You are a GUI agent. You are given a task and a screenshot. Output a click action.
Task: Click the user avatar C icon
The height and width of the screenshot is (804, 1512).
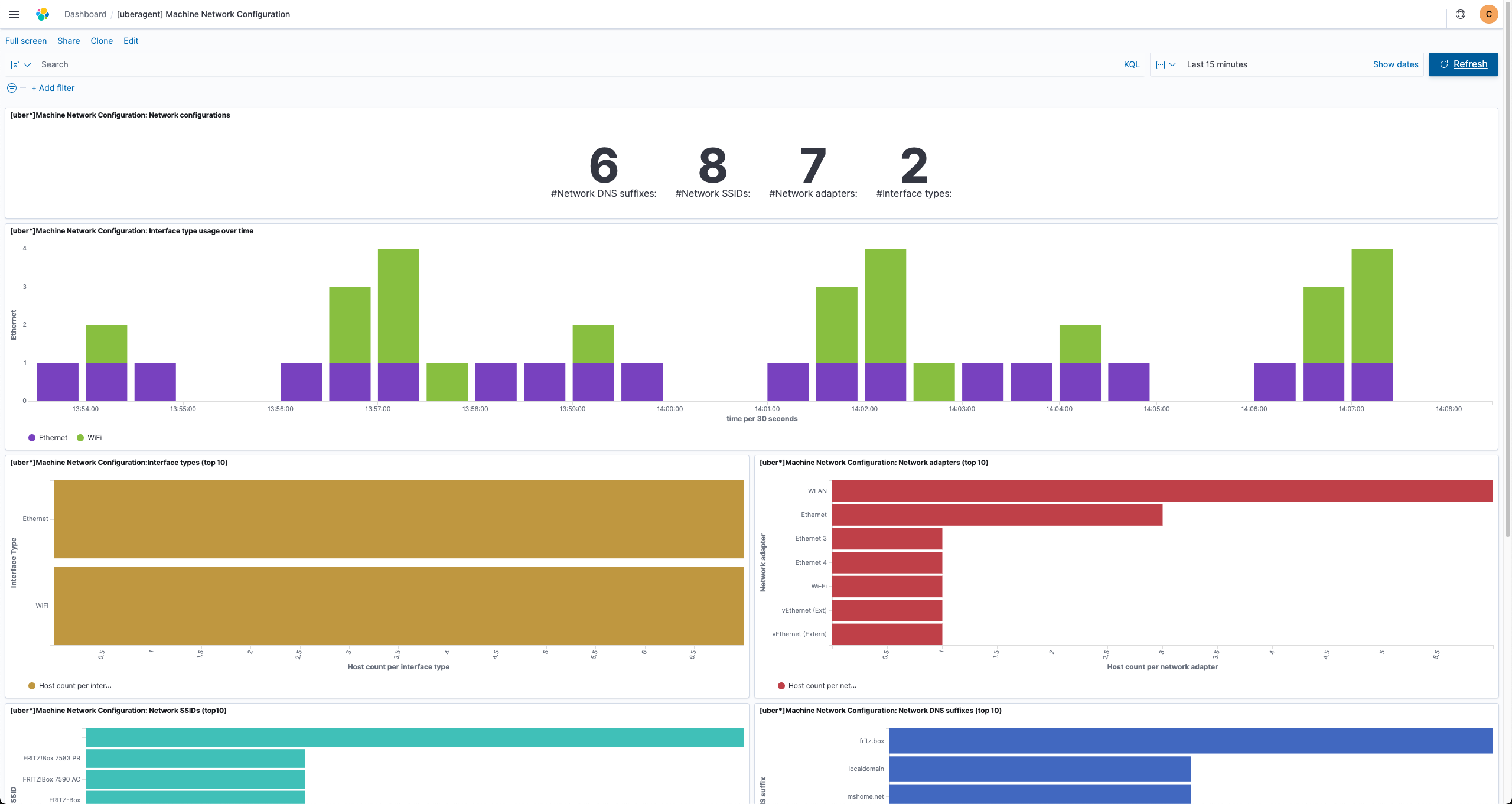coord(1488,14)
